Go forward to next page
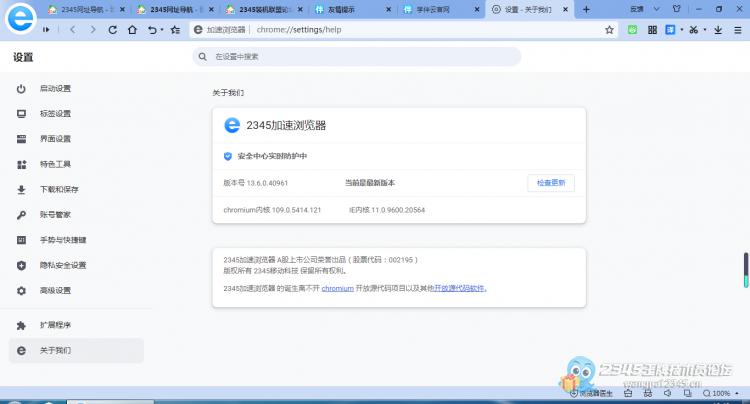The height and width of the screenshot is (404, 750). [x=93, y=30]
